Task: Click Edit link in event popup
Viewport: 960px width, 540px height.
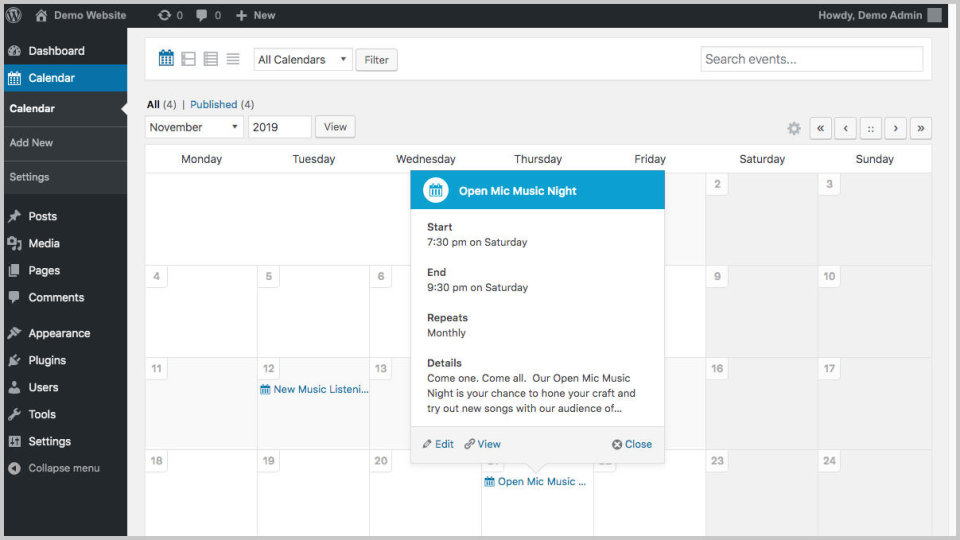Action: [439, 444]
